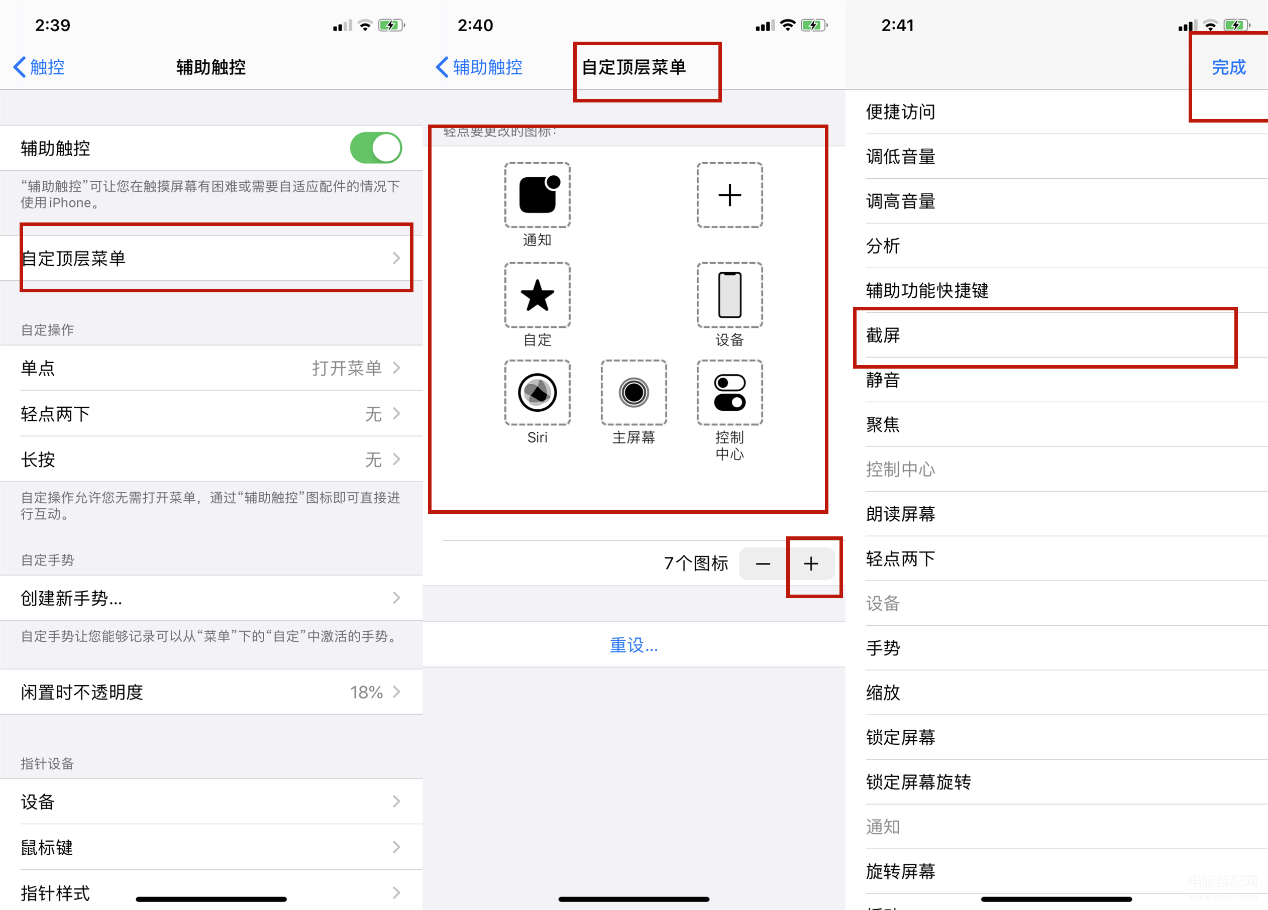The image size is (1268, 910).
Task: Toggle the 辅助触控 switch off
Action: [376, 148]
